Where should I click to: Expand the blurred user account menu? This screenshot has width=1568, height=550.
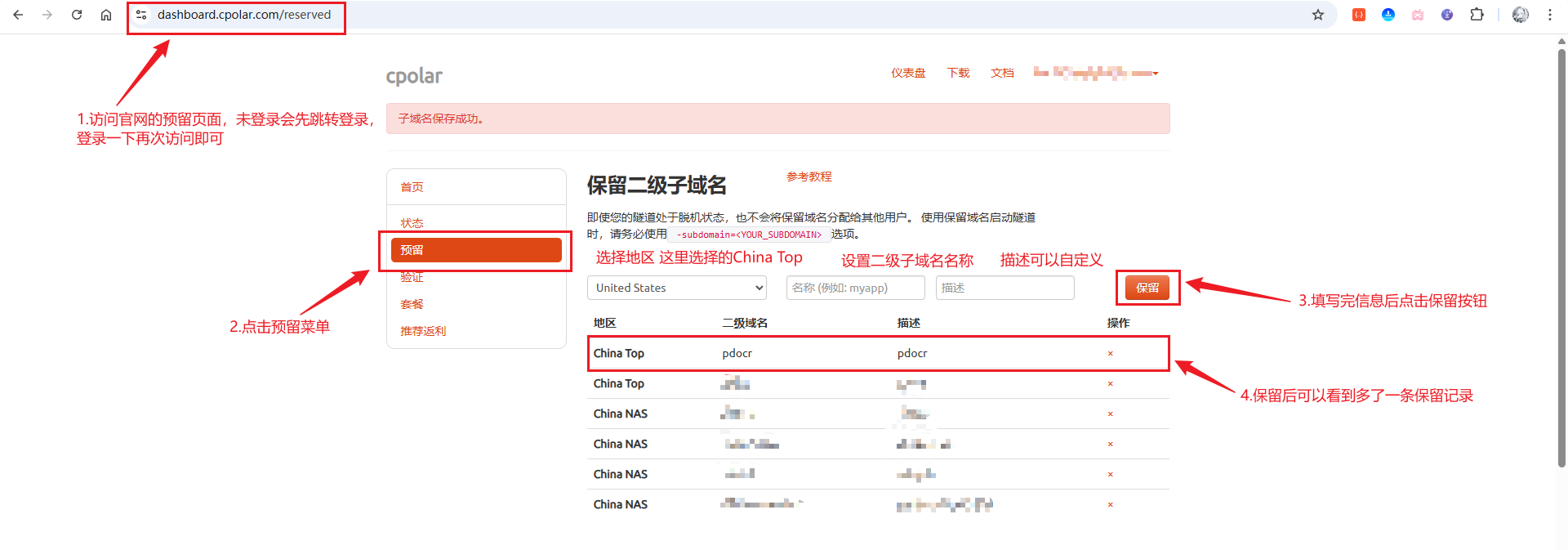point(1096,73)
